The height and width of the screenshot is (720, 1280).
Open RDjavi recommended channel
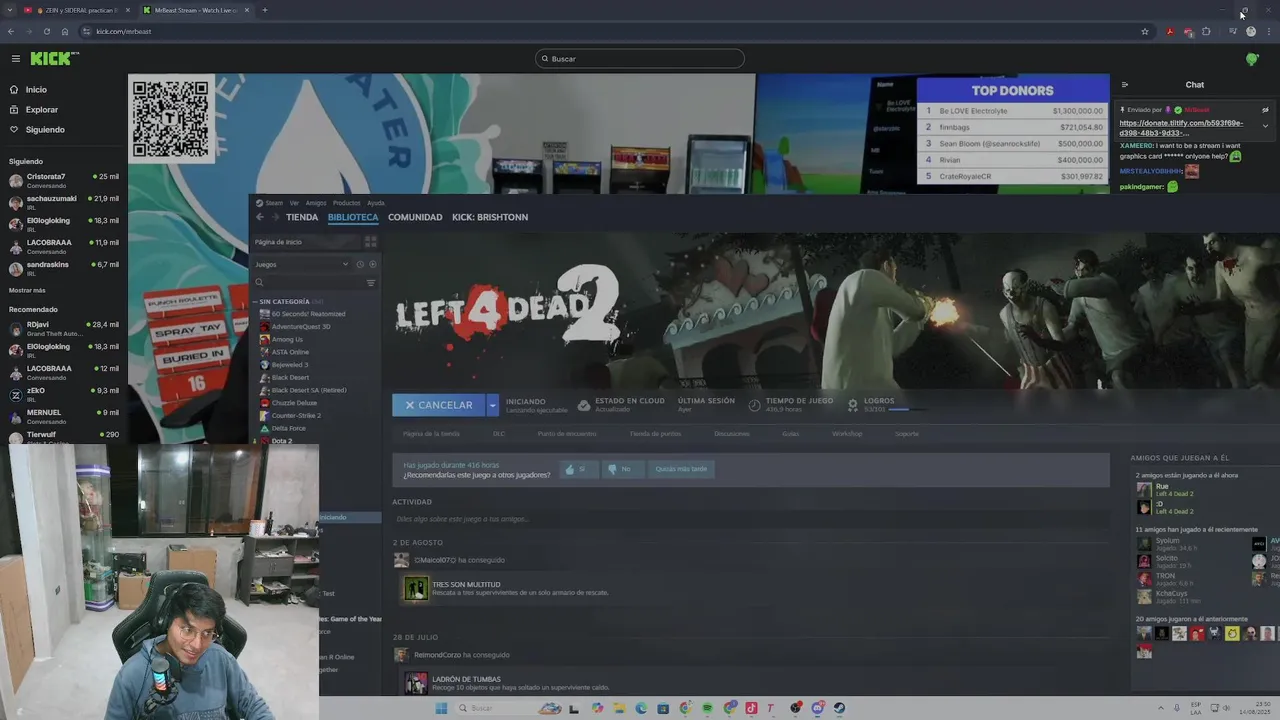64,329
